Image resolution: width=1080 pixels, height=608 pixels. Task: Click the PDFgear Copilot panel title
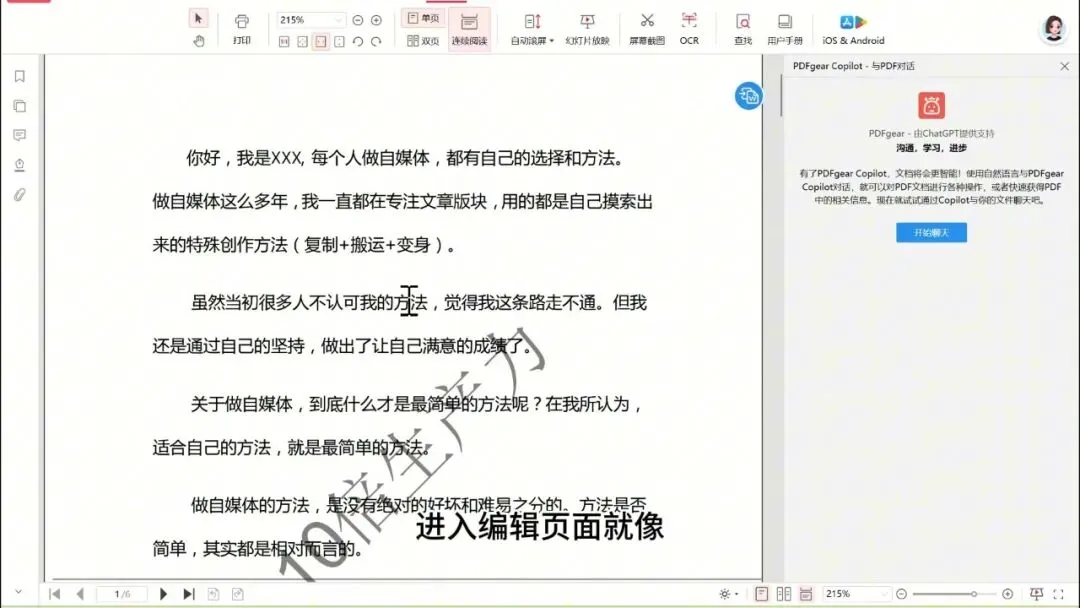click(853, 66)
